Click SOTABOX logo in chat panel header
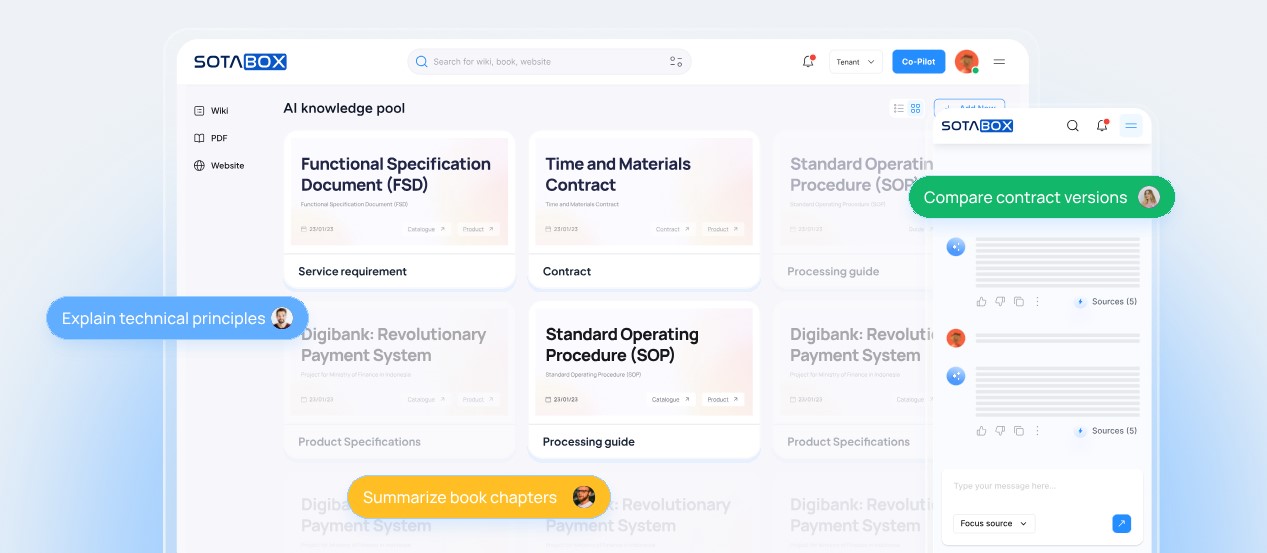This screenshot has width=1267, height=553. pos(977,126)
